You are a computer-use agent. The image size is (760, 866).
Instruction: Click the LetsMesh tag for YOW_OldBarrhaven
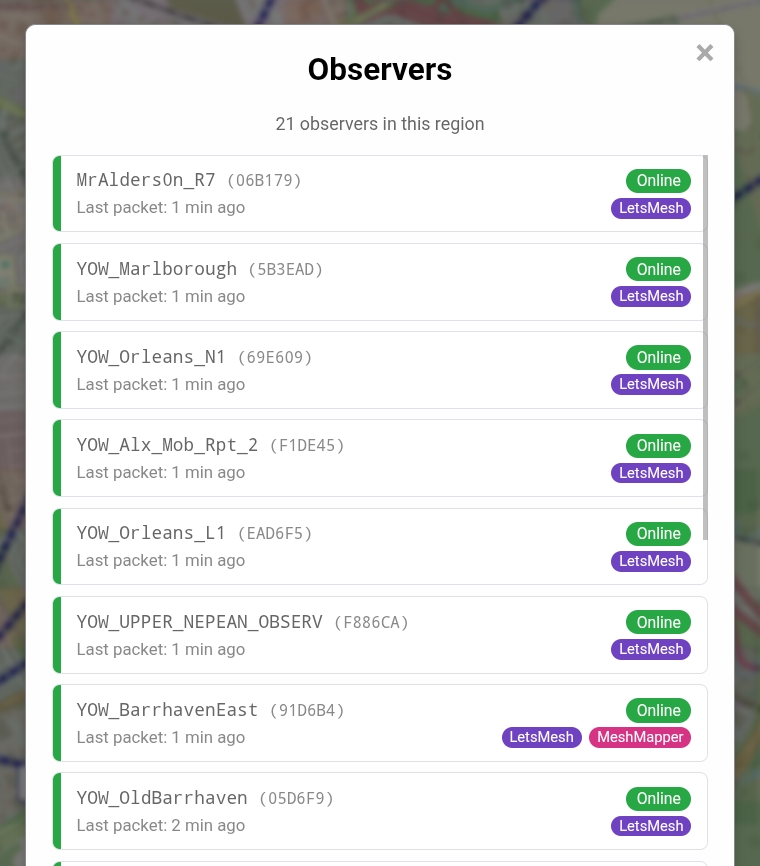click(x=651, y=826)
